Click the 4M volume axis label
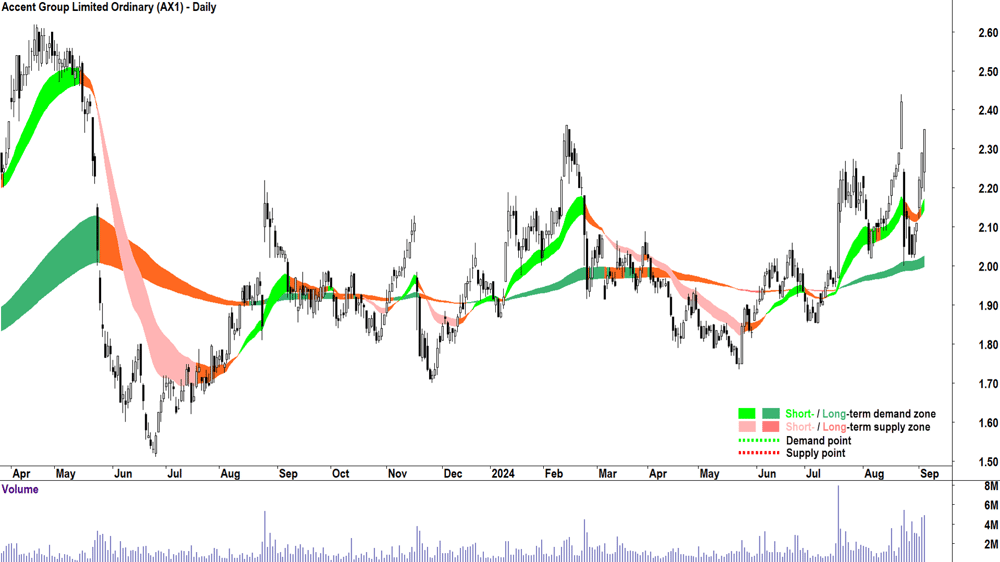This screenshot has width=1000, height=562. click(990, 525)
